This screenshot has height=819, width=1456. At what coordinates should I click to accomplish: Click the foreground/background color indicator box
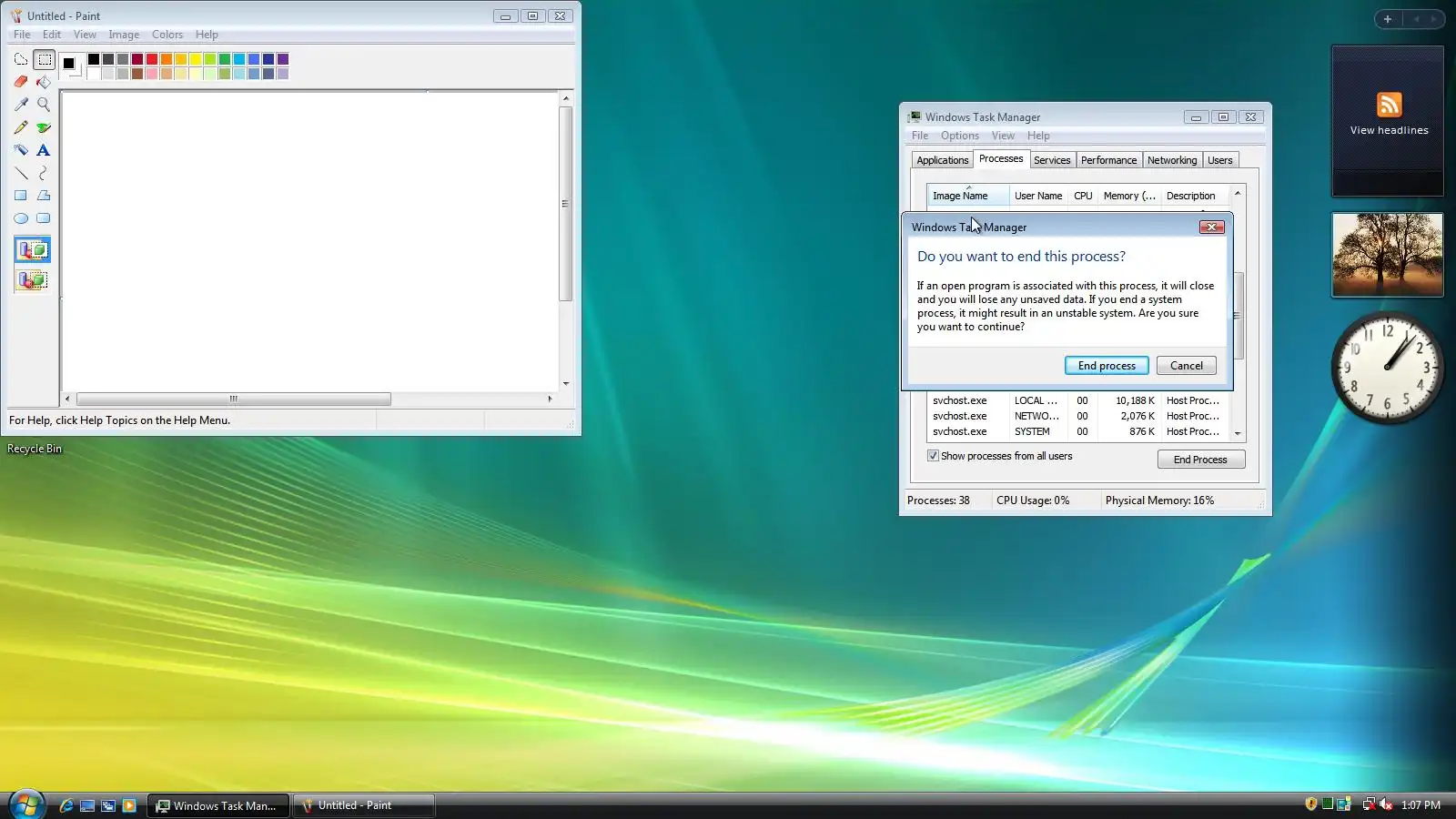pos(72,66)
